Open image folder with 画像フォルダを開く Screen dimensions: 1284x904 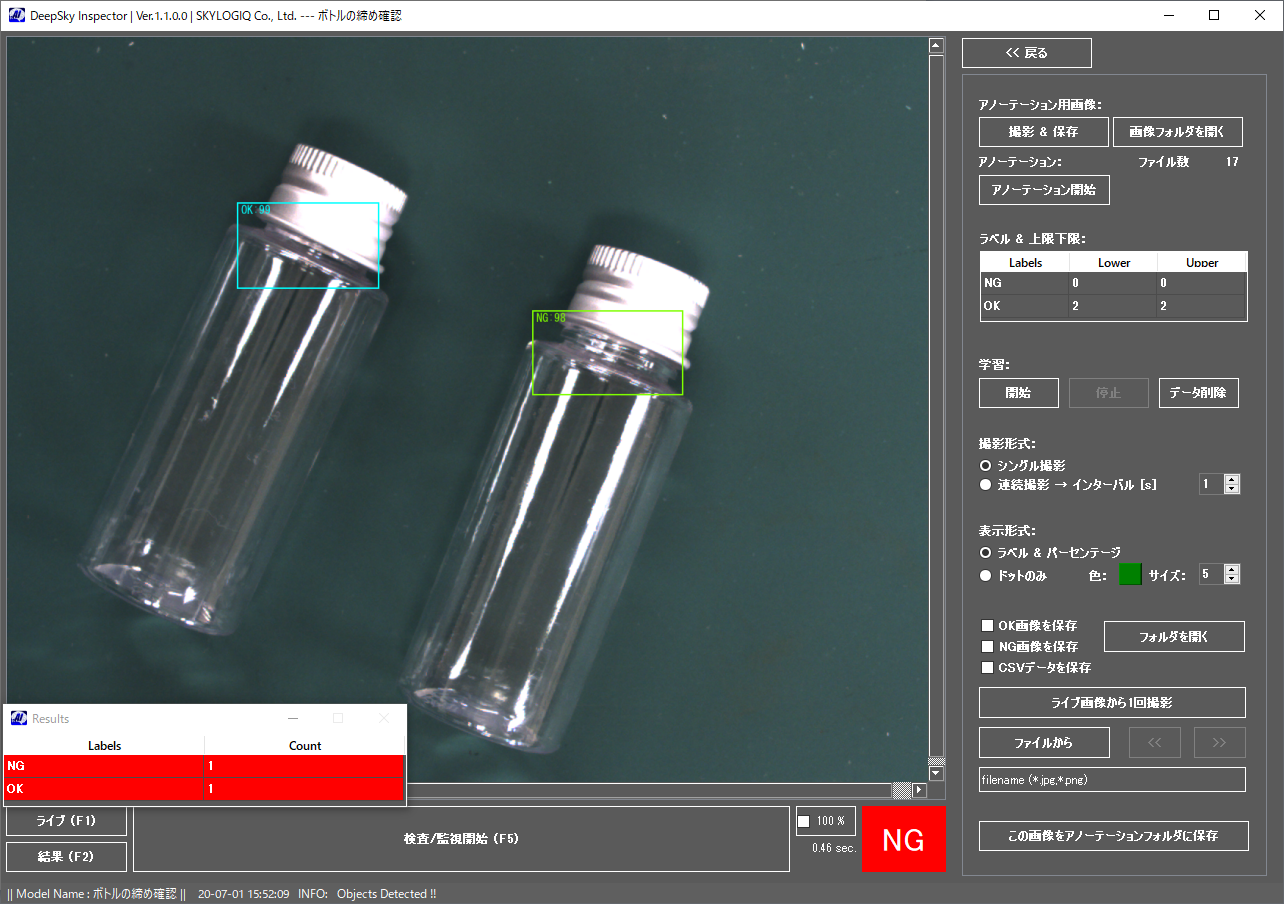pyautogui.click(x=1178, y=132)
